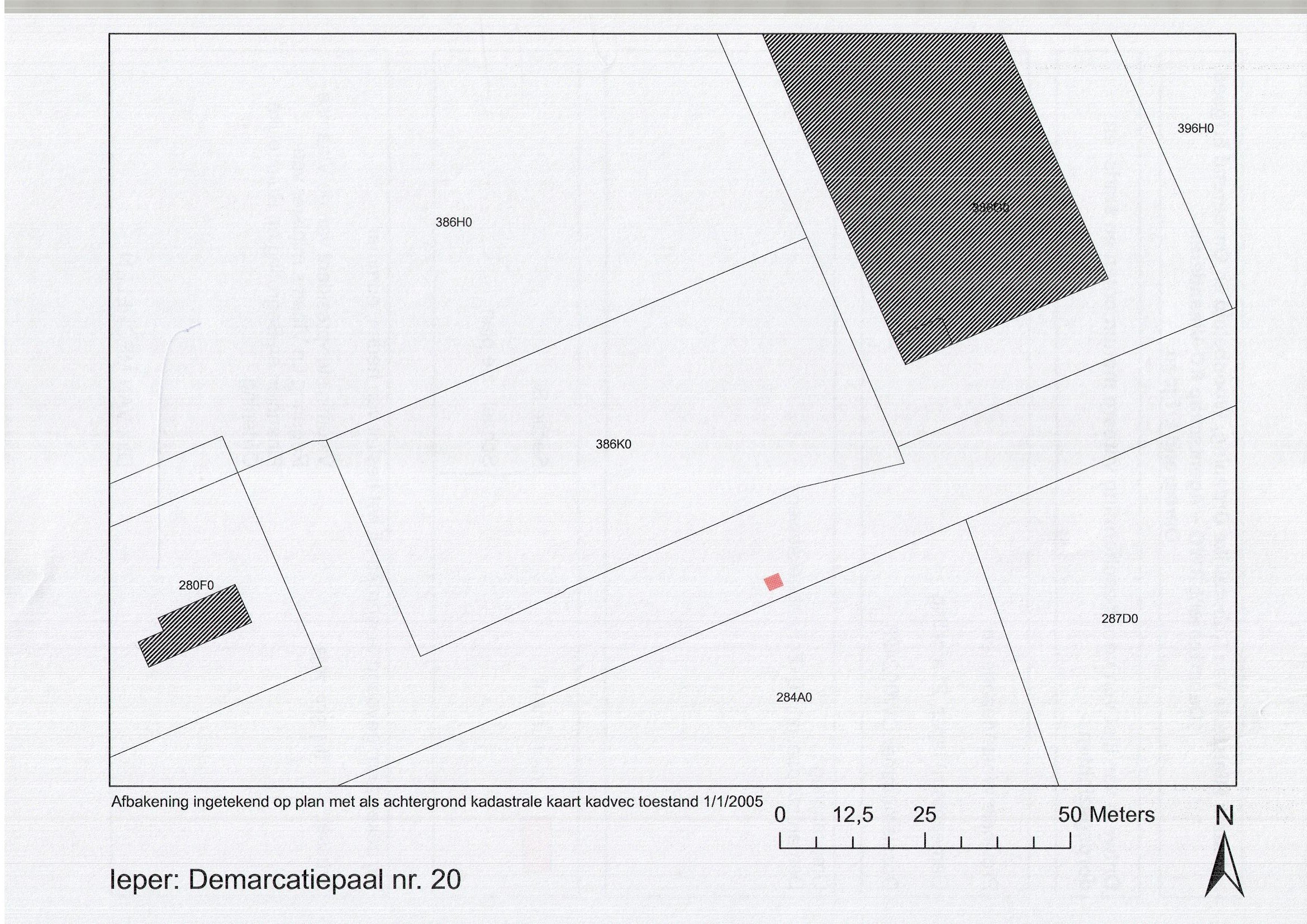
Task: Click the title Ieper: Demarcatiepaal nr. 20
Action: click(284, 880)
